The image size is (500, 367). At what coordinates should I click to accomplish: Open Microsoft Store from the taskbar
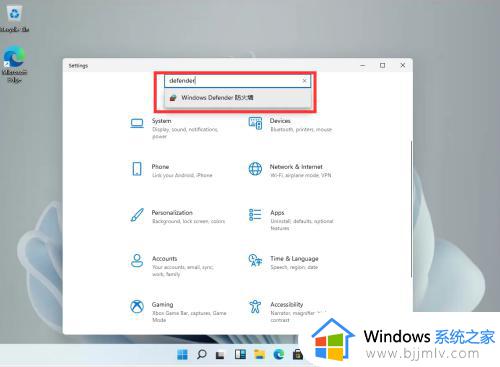pyautogui.click(x=298, y=354)
